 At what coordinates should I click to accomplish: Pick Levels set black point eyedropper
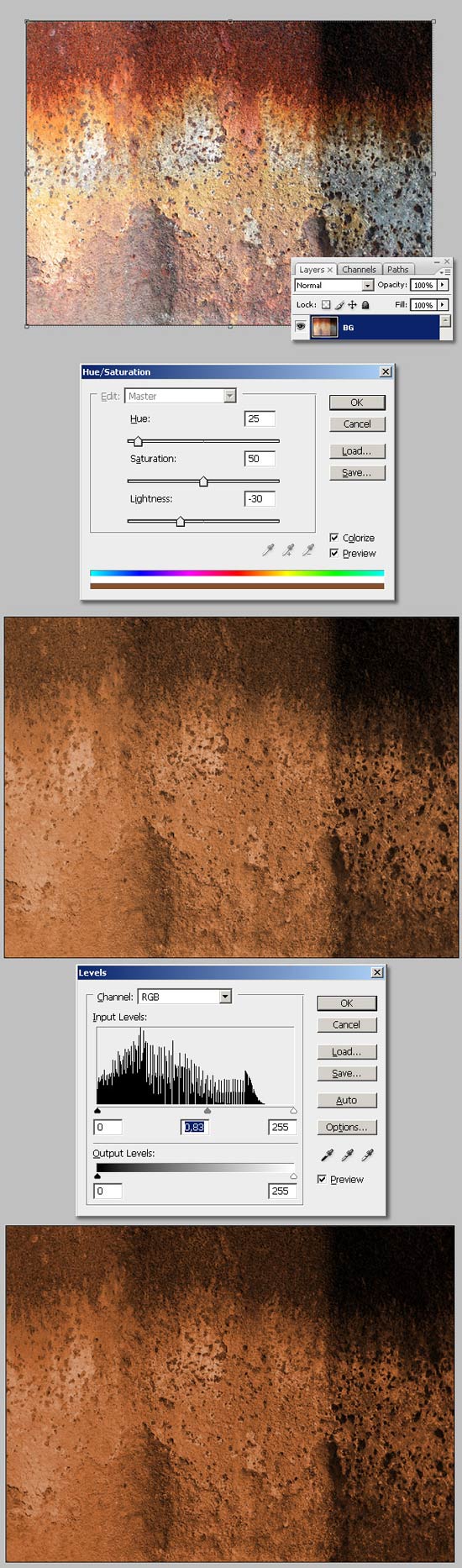click(x=327, y=1155)
